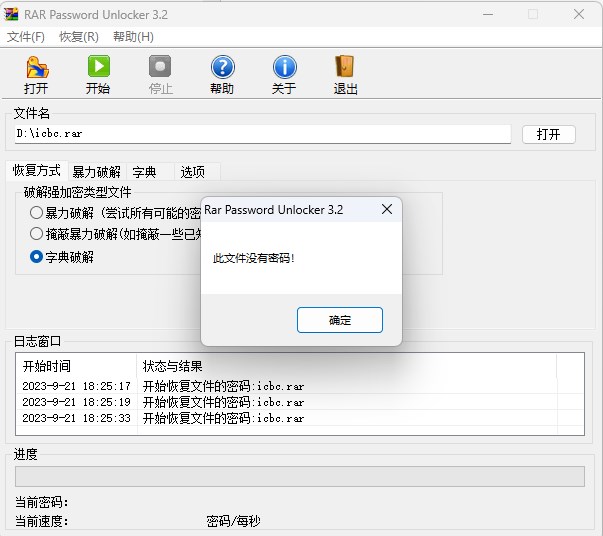Open the 恢复(R) menu
603x536 pixels.
79,37
